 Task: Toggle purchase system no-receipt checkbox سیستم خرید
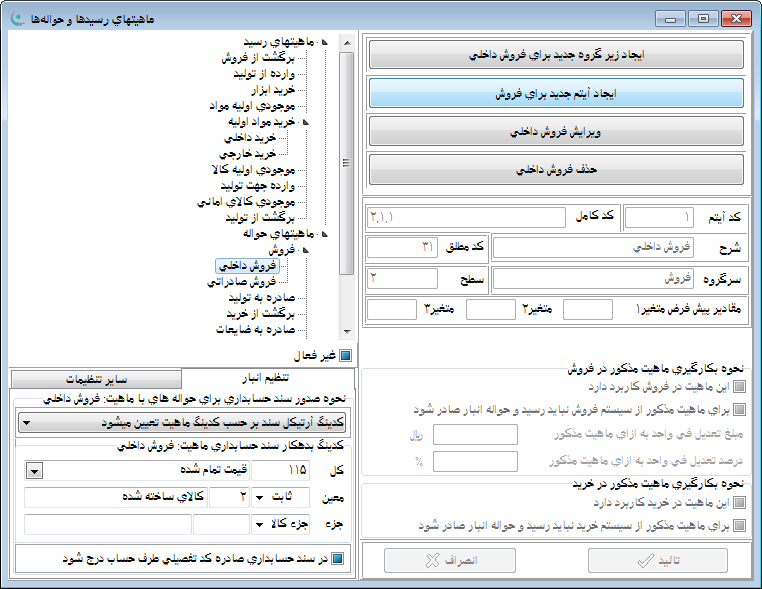(x=739, y=525)
